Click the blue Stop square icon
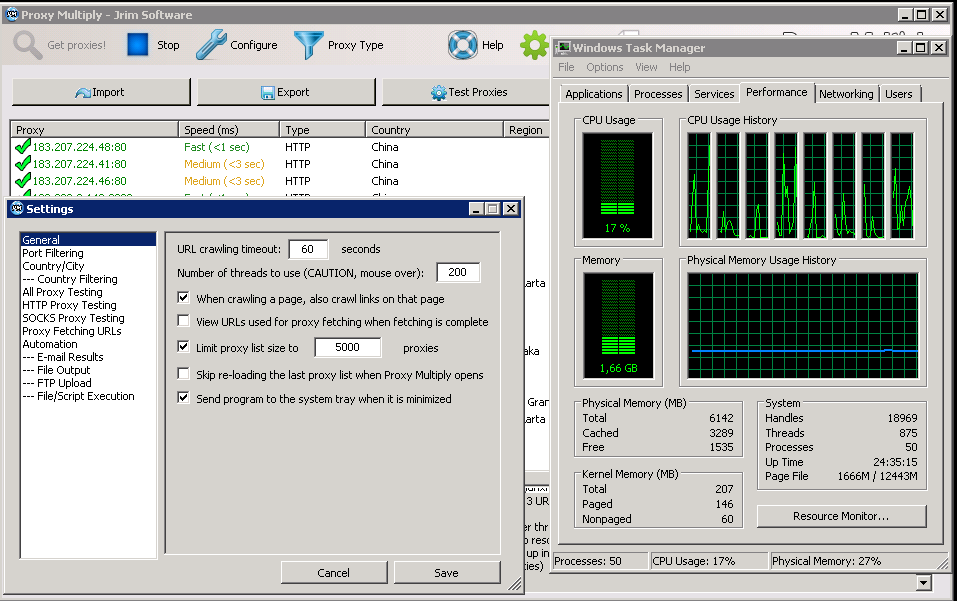Screen dimensions: 957x601 click(137, 45)
